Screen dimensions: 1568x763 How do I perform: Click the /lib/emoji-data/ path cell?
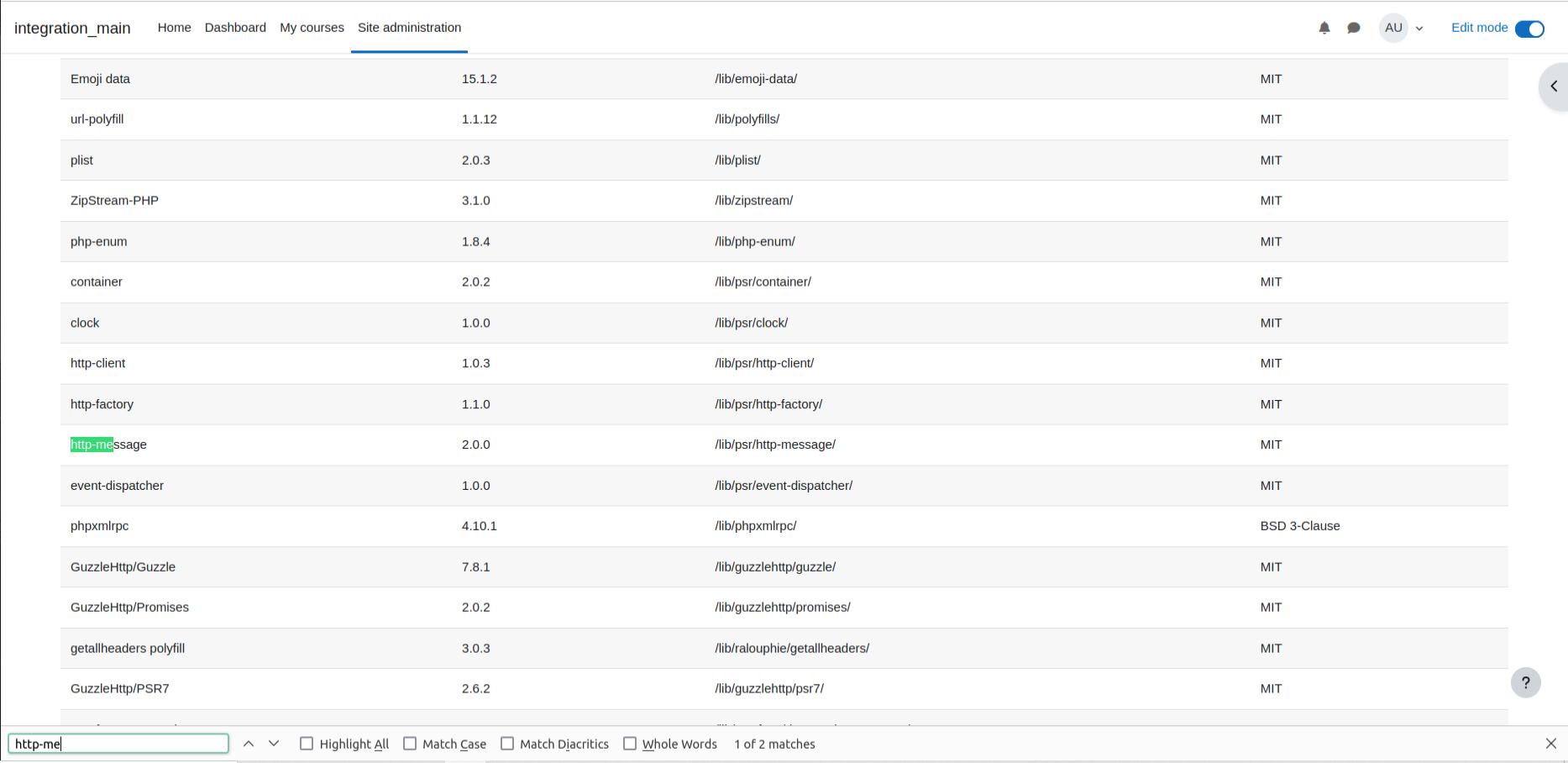(756, 79)
